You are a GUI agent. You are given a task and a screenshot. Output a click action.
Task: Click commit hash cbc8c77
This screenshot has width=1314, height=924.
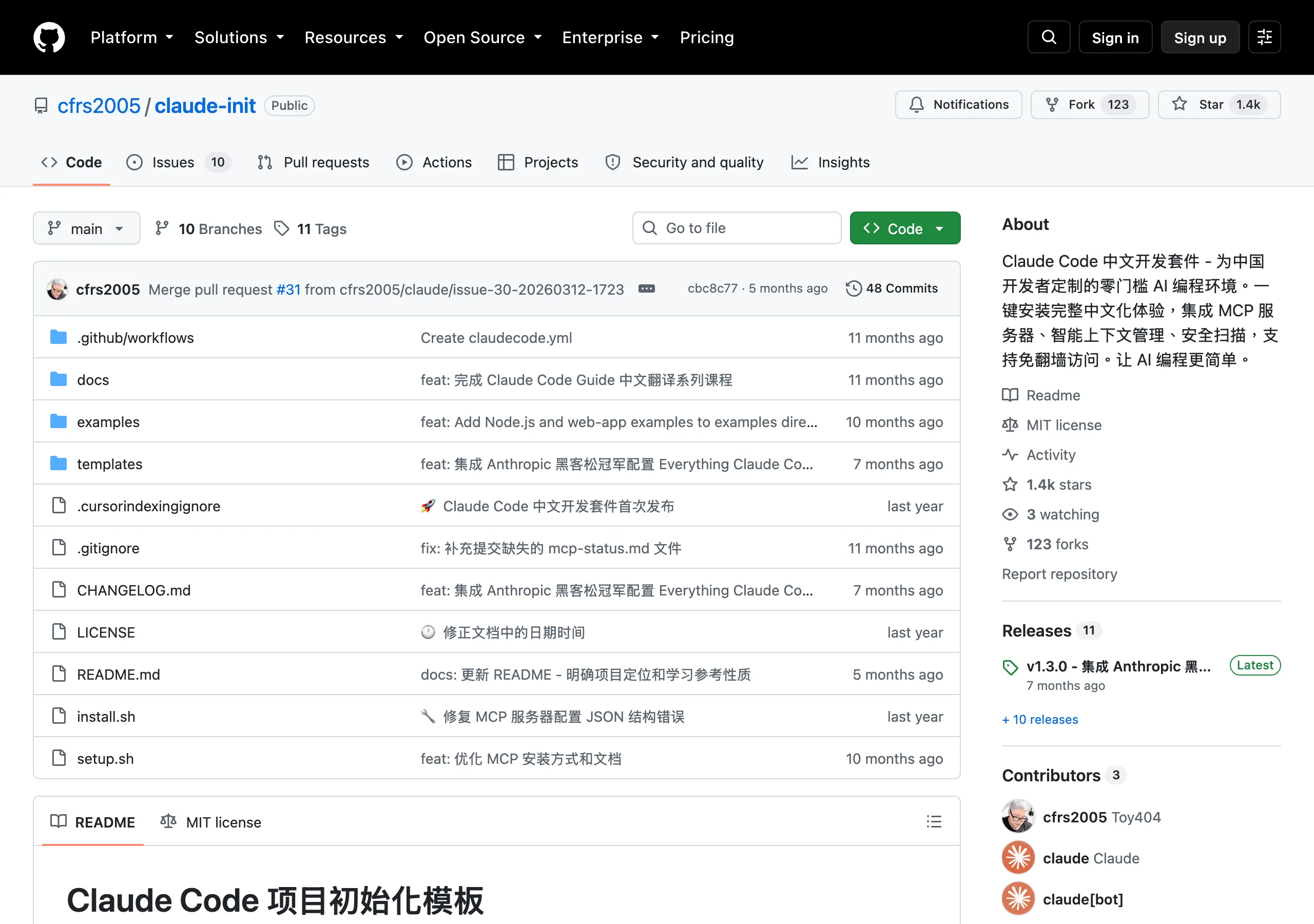coord(712,288)
